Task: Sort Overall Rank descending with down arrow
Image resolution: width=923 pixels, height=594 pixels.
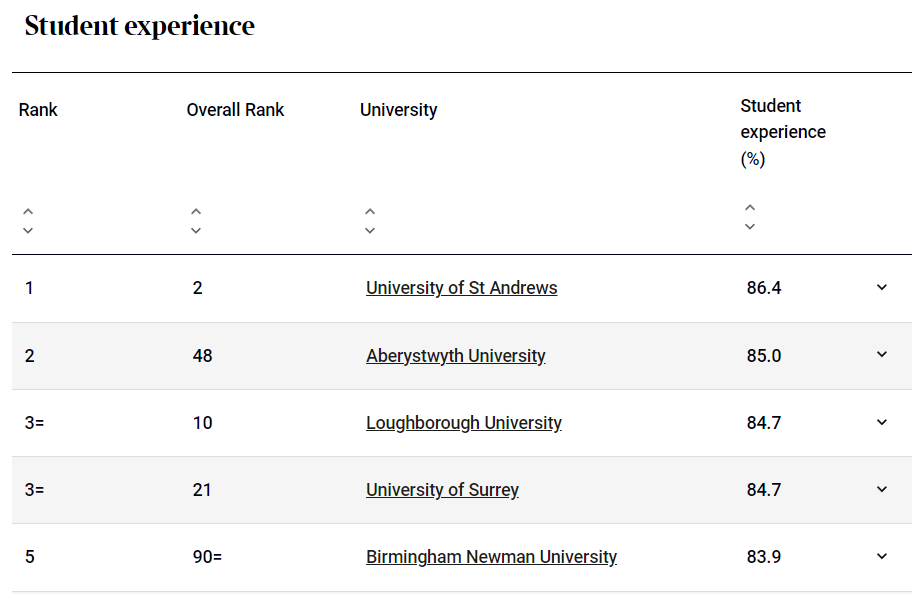Action: 196,230
